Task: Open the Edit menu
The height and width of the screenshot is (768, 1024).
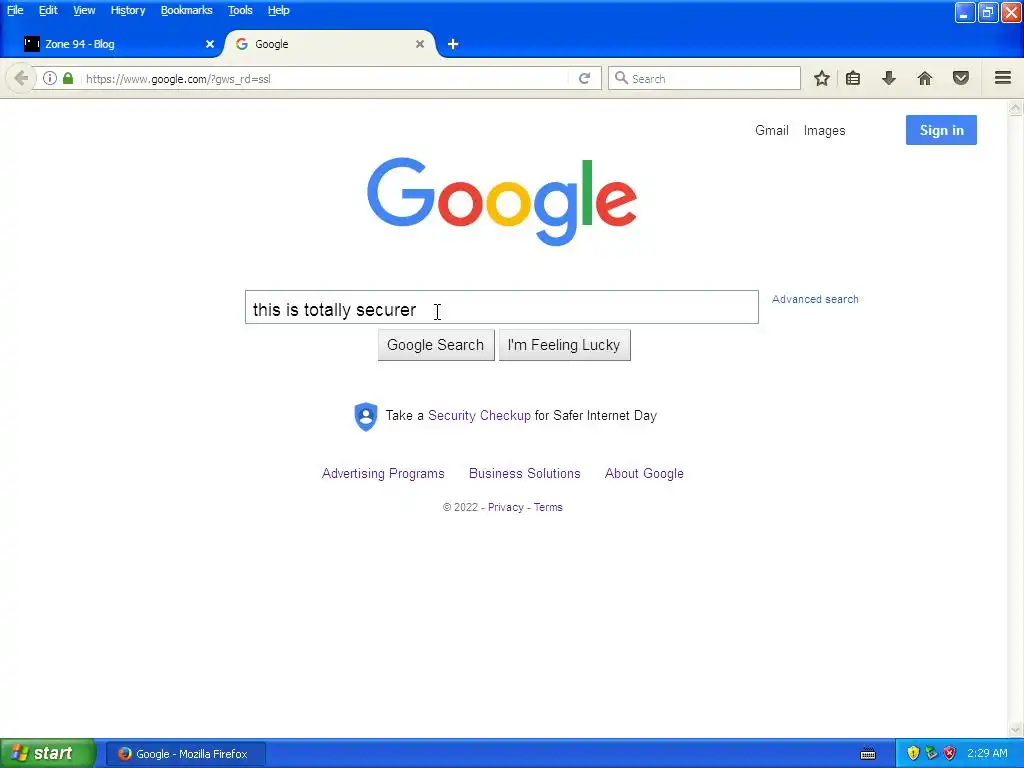Action: pyautogui.click(x=48, y=10)
